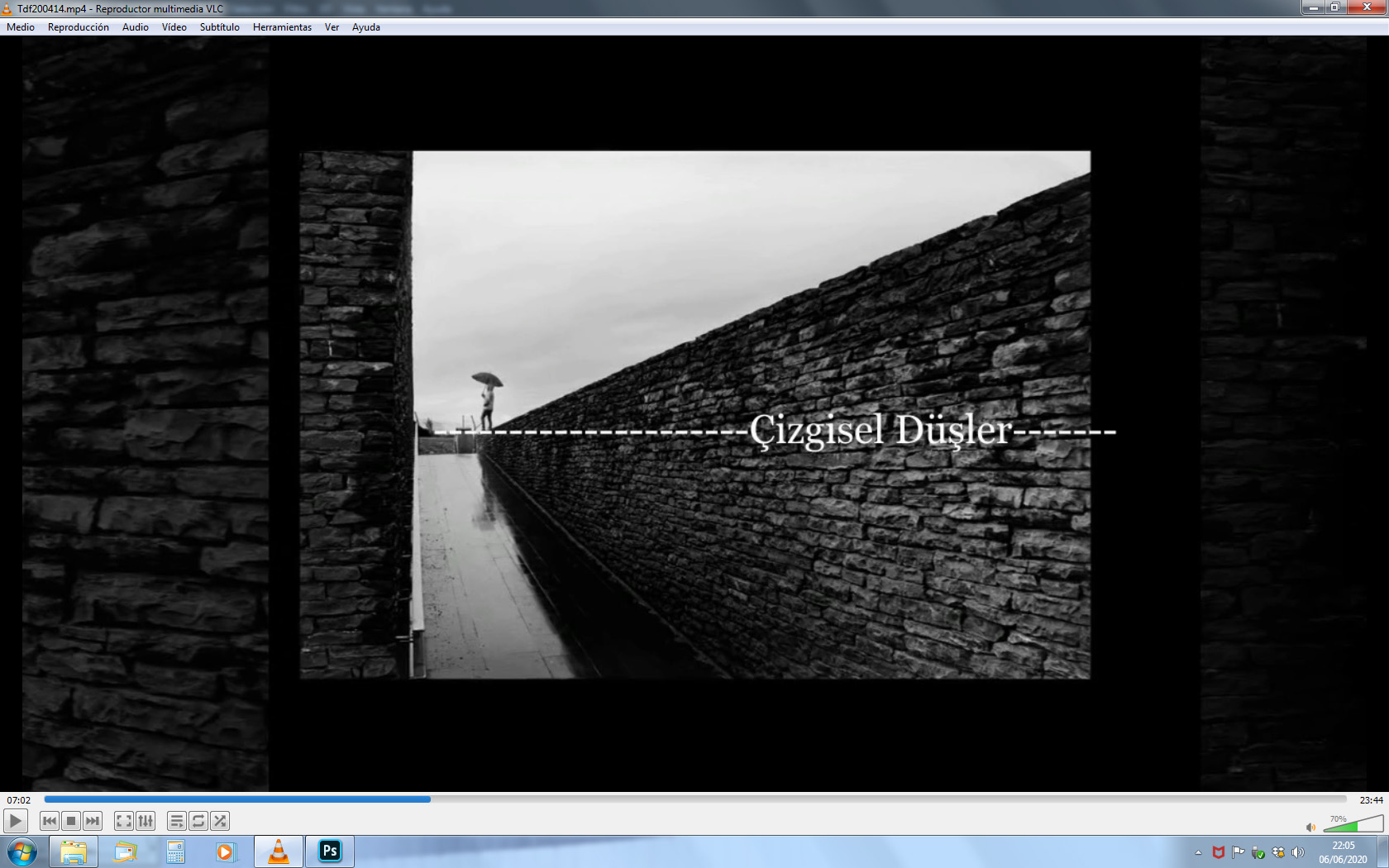
Task: Toggle the playlist view
Action: pos(177,821)
